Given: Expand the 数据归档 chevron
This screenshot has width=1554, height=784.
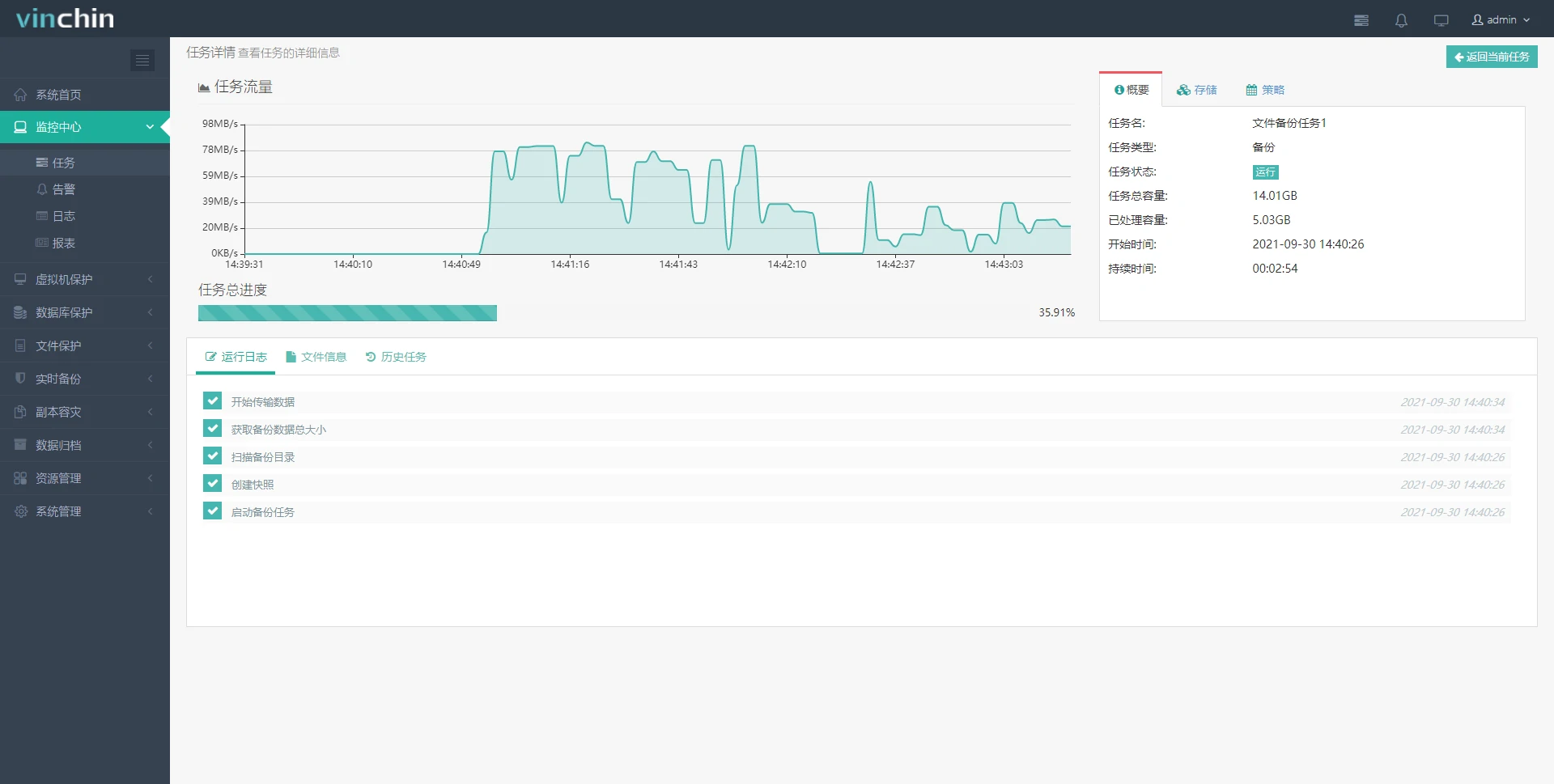Looking at the screenshot, I should [150, 445].
